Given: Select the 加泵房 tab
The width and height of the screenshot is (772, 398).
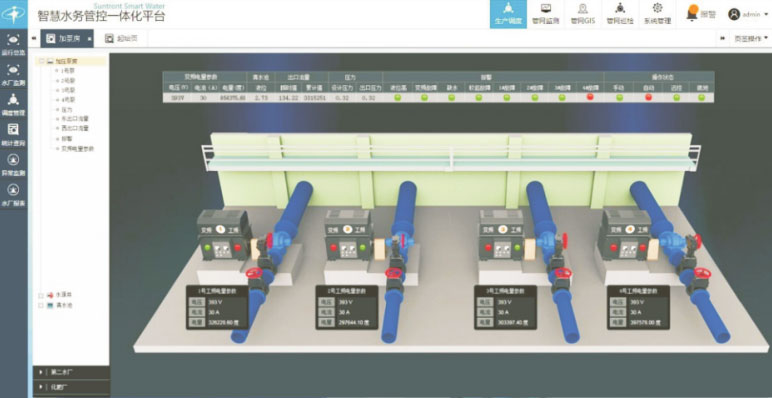Looking at the screenshot, I should pos(67,38).
